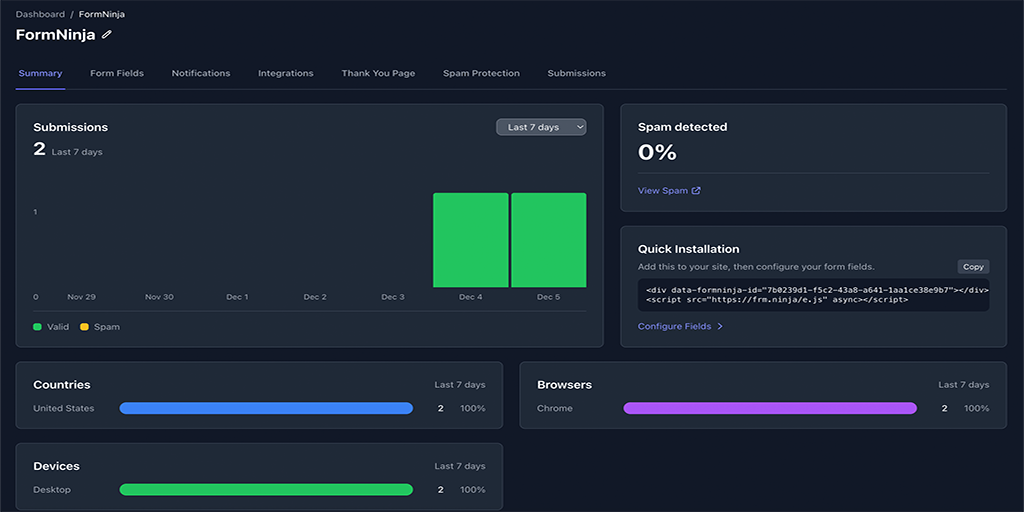This screenshot has width=1024, height=512.
Task: Click the pencil edit icon beside FormNinja
Action: tap(107, 35)
